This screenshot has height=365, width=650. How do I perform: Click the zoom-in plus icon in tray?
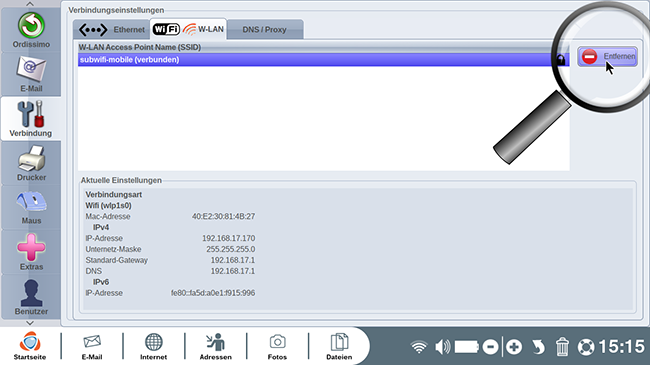(x=514, y=347)
